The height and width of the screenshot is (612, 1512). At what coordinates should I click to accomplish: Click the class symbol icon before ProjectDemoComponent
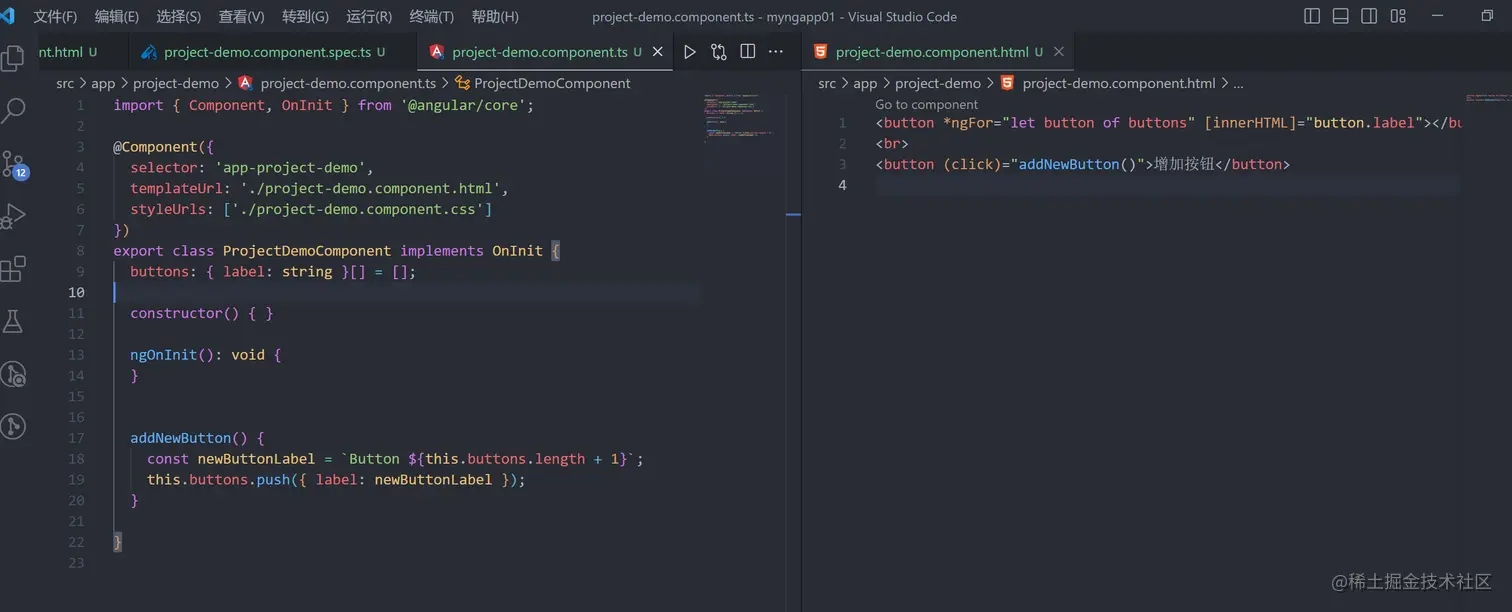coord(462,83)
